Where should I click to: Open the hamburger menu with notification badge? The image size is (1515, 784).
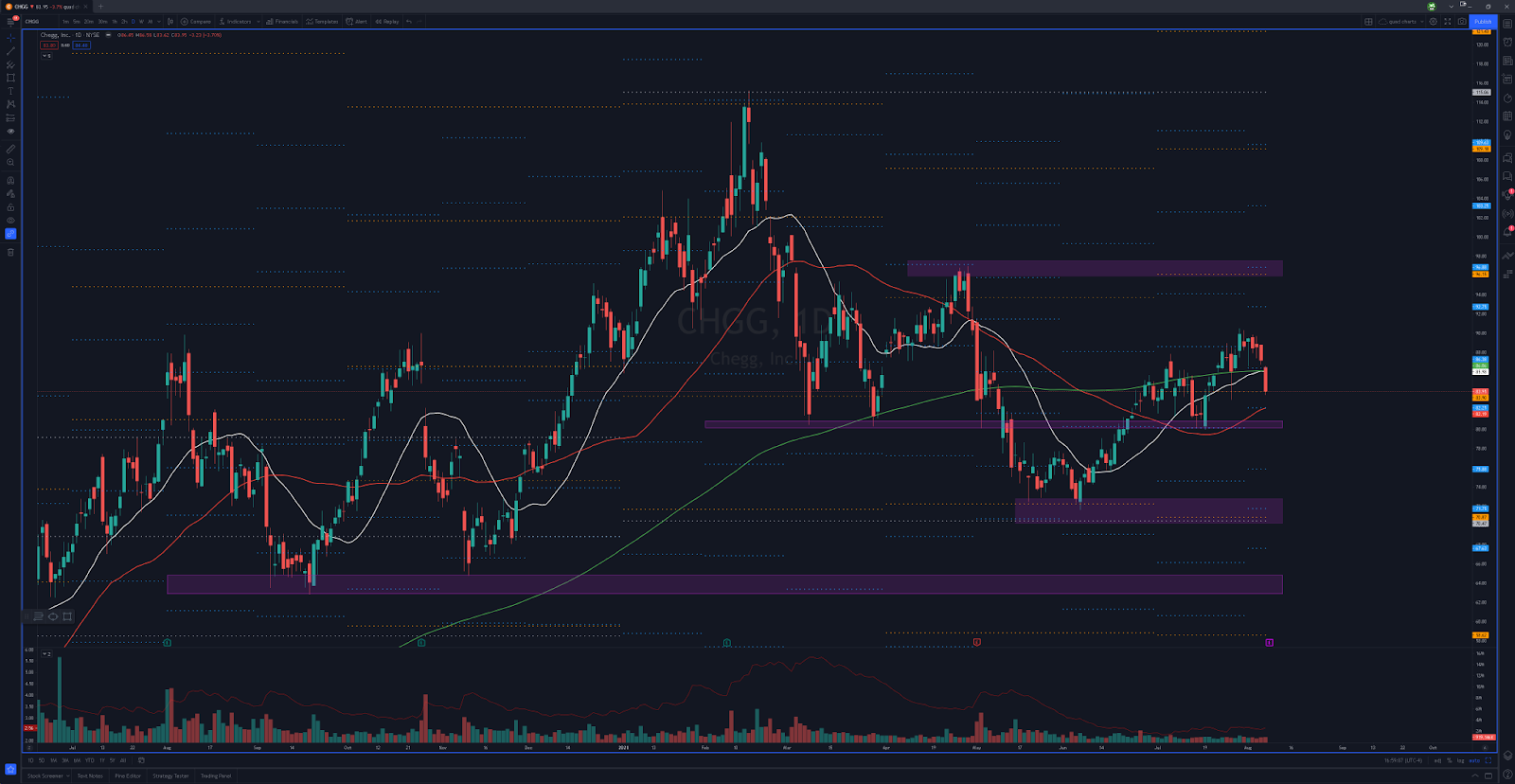point(11,21)
